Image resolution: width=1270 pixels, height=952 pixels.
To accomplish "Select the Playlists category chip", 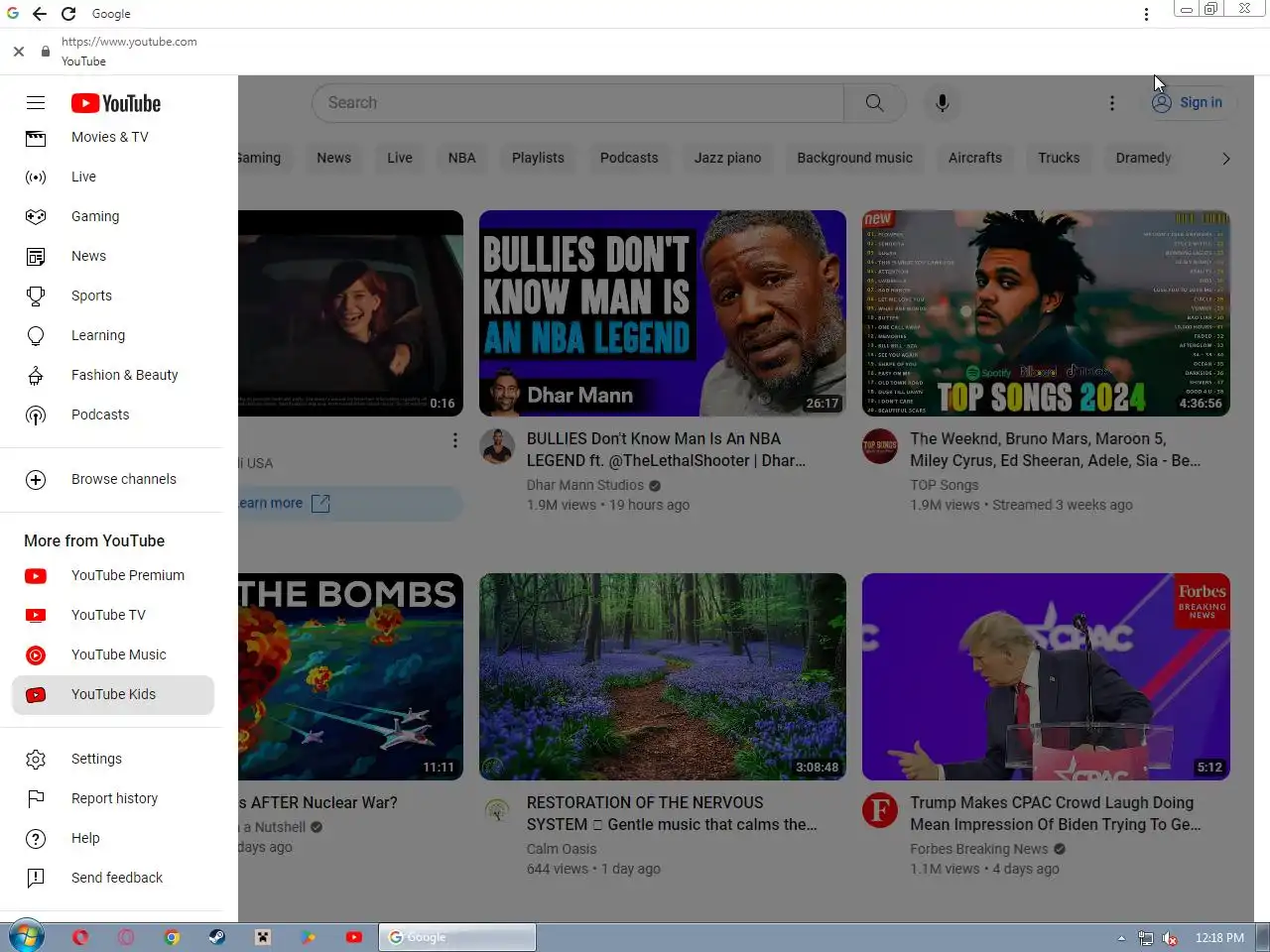I will pyautogui.click(x=538, y=158).
